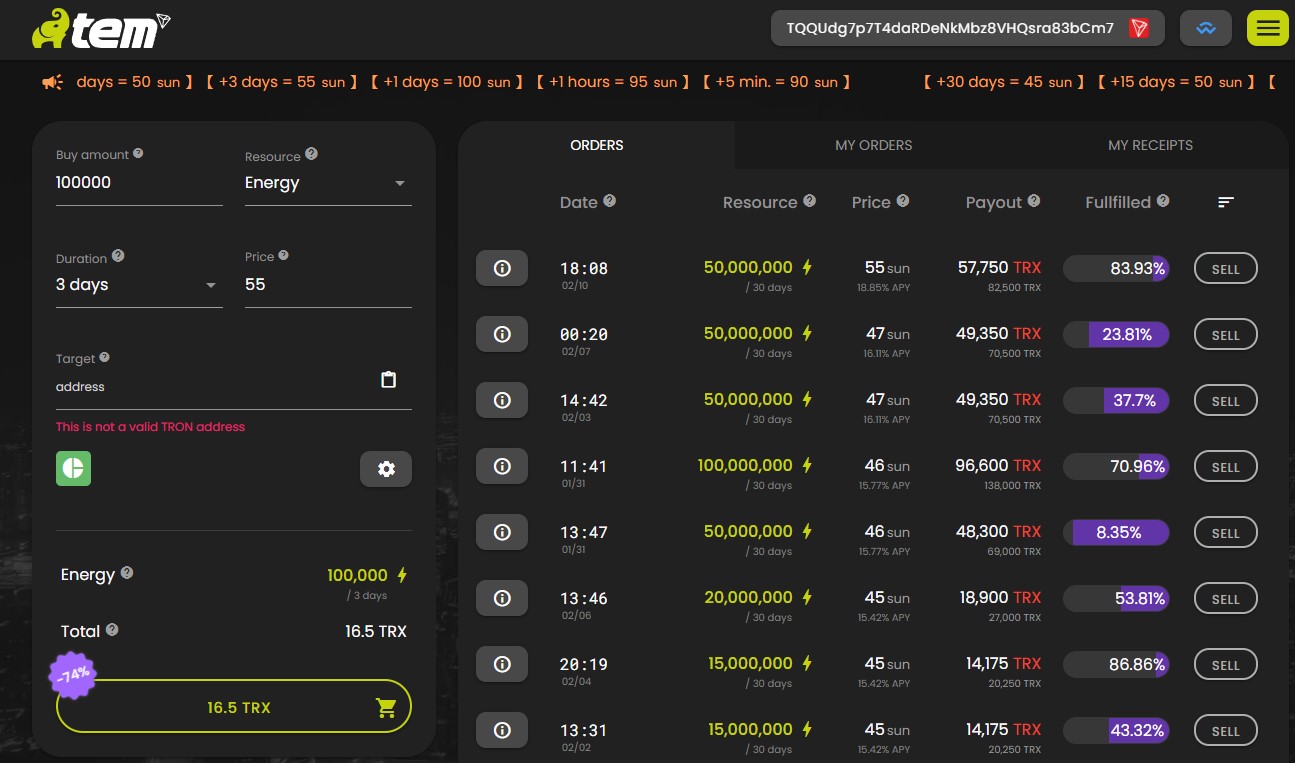Open info for the 14:42 order
The image size is (1295, 763).
click(x=502, y=400)
